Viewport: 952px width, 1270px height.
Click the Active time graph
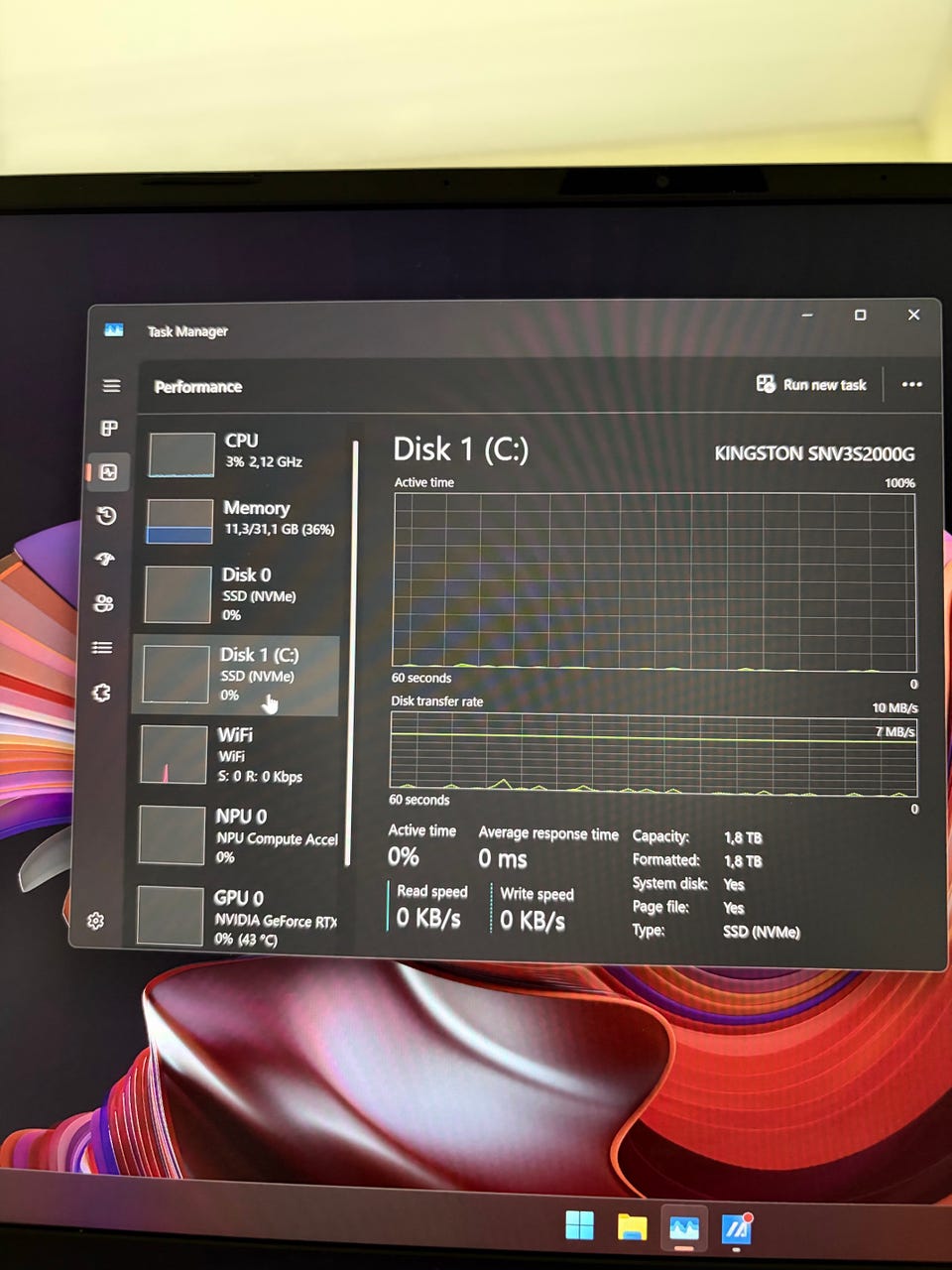click(x=654, y=580)
